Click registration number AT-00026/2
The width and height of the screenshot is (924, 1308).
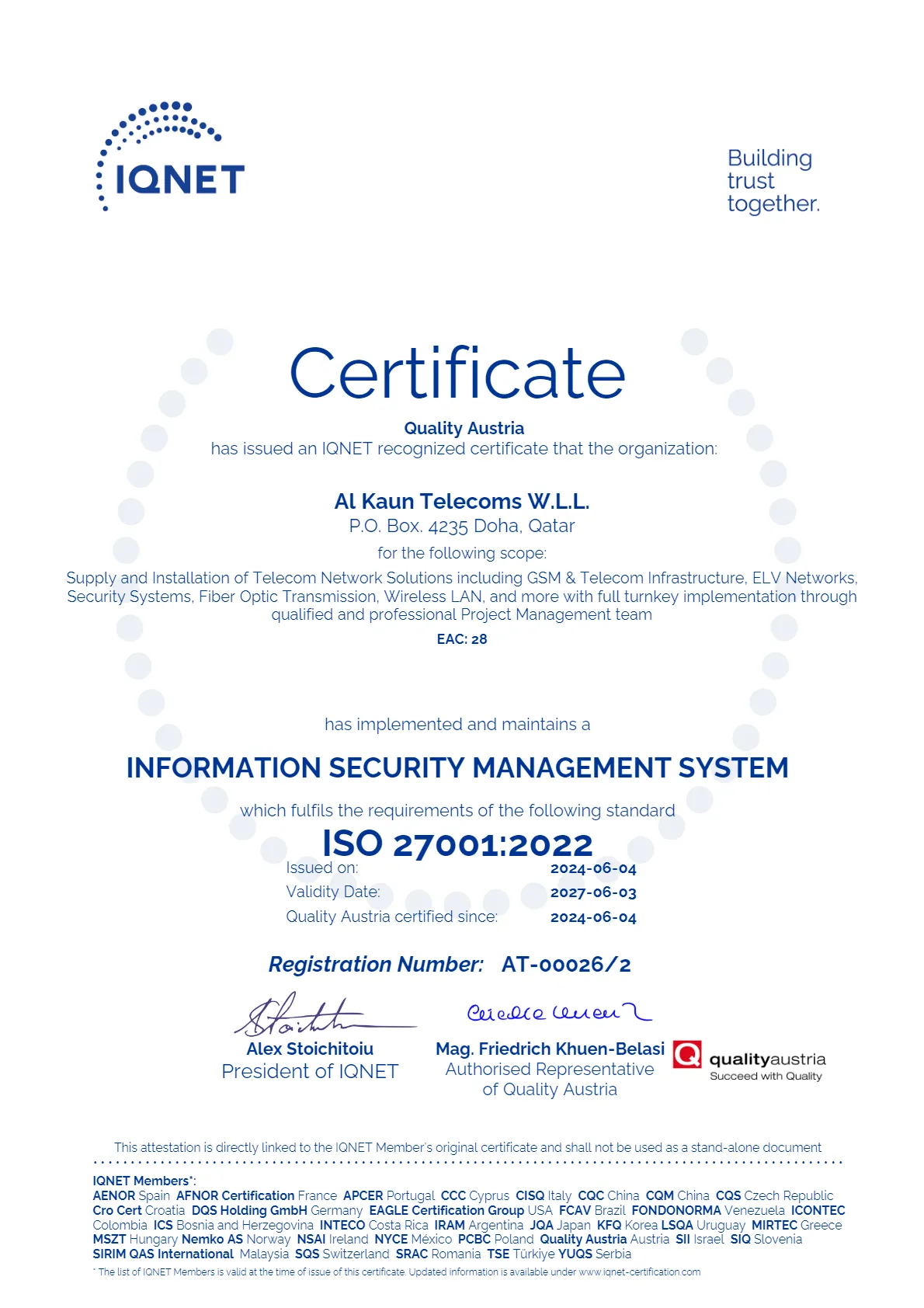click(x=566, y=965)
